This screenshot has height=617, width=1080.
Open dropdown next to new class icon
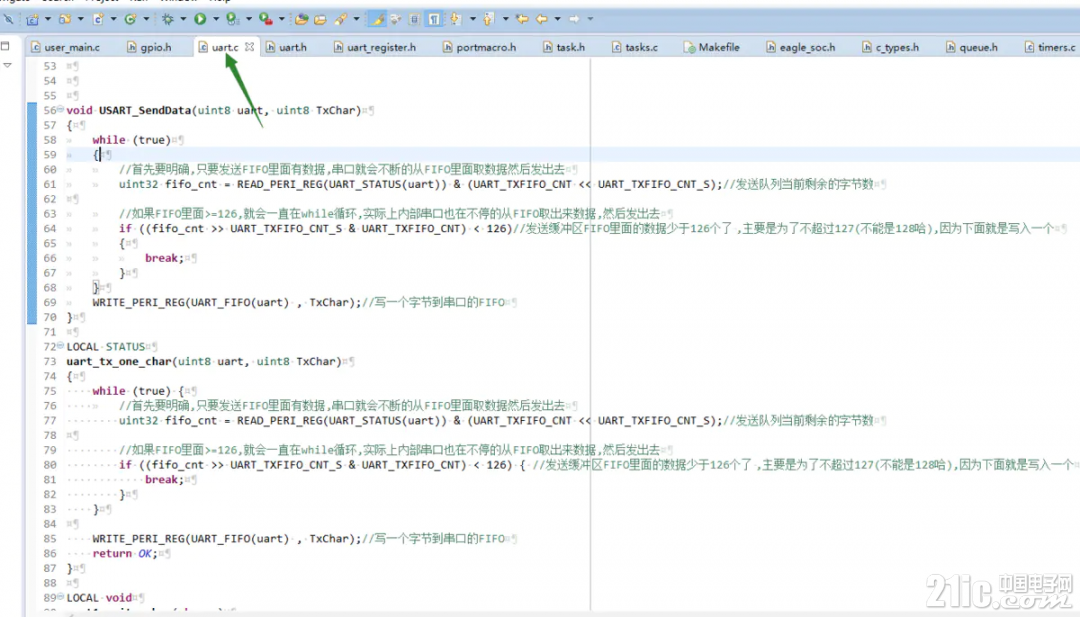[x=146, y=19]
